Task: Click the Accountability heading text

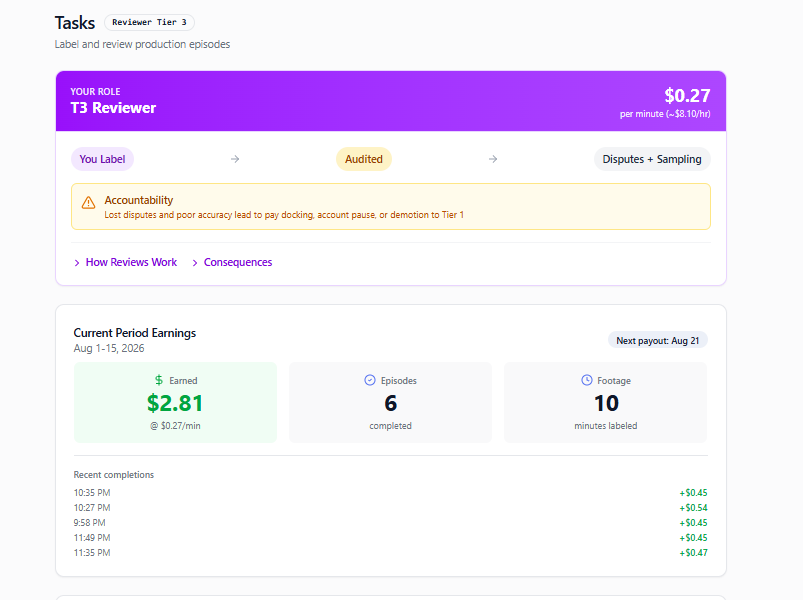Action: coord(139,200)
